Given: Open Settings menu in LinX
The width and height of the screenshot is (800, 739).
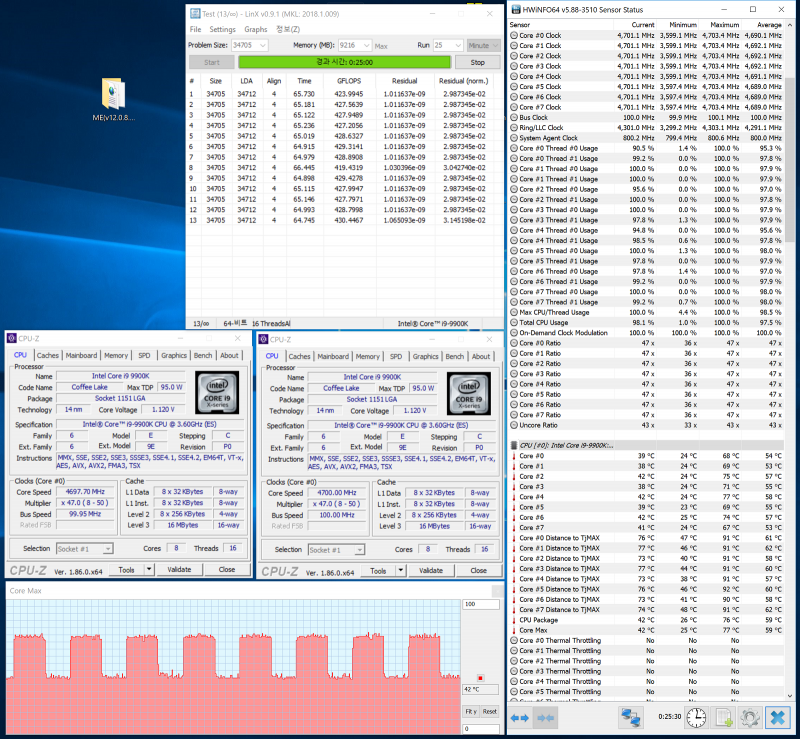Looking at the screenshot, I should click(222, 30).
